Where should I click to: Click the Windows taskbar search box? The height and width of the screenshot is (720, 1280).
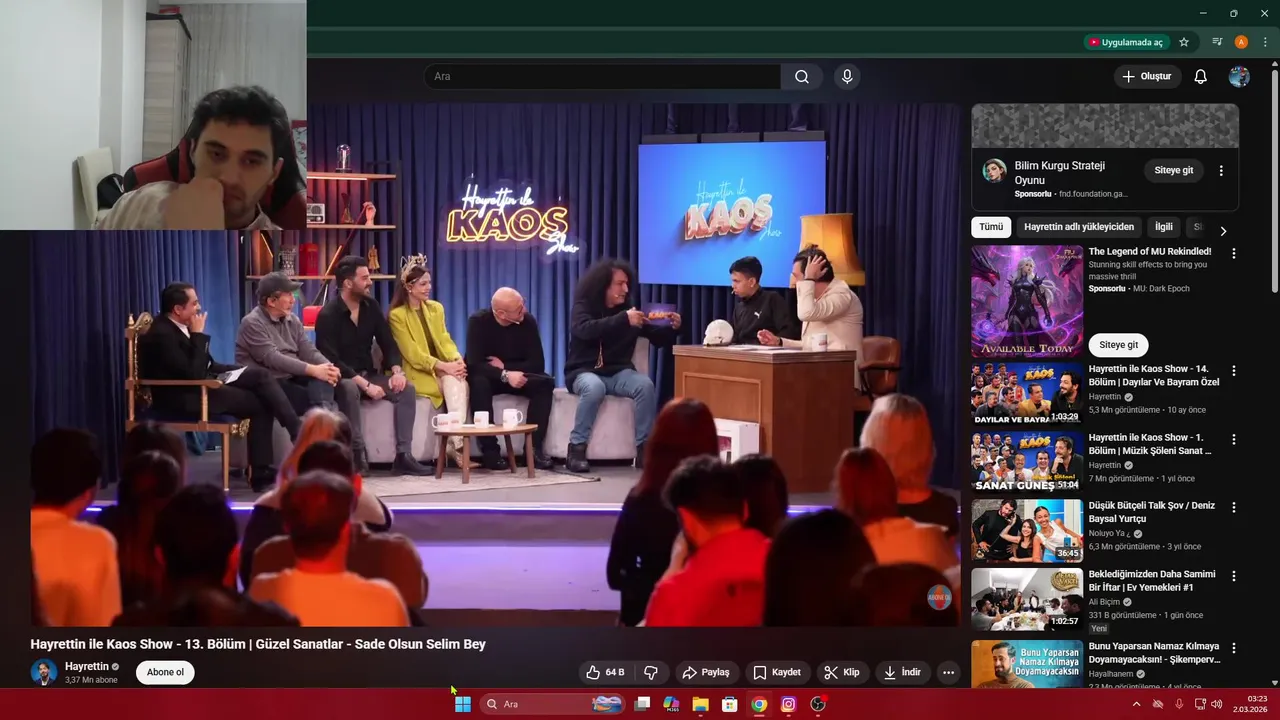pos(552,704)
